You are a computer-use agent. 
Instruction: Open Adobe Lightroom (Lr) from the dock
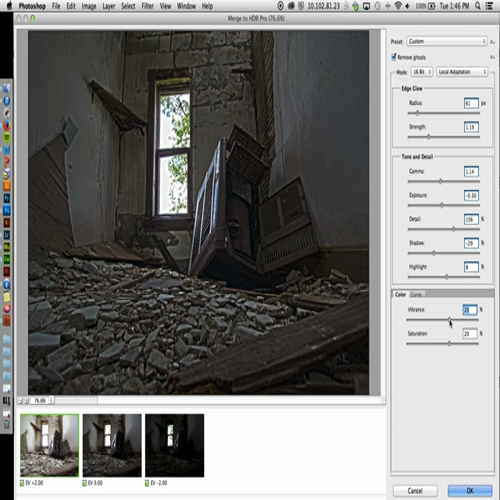6,235
